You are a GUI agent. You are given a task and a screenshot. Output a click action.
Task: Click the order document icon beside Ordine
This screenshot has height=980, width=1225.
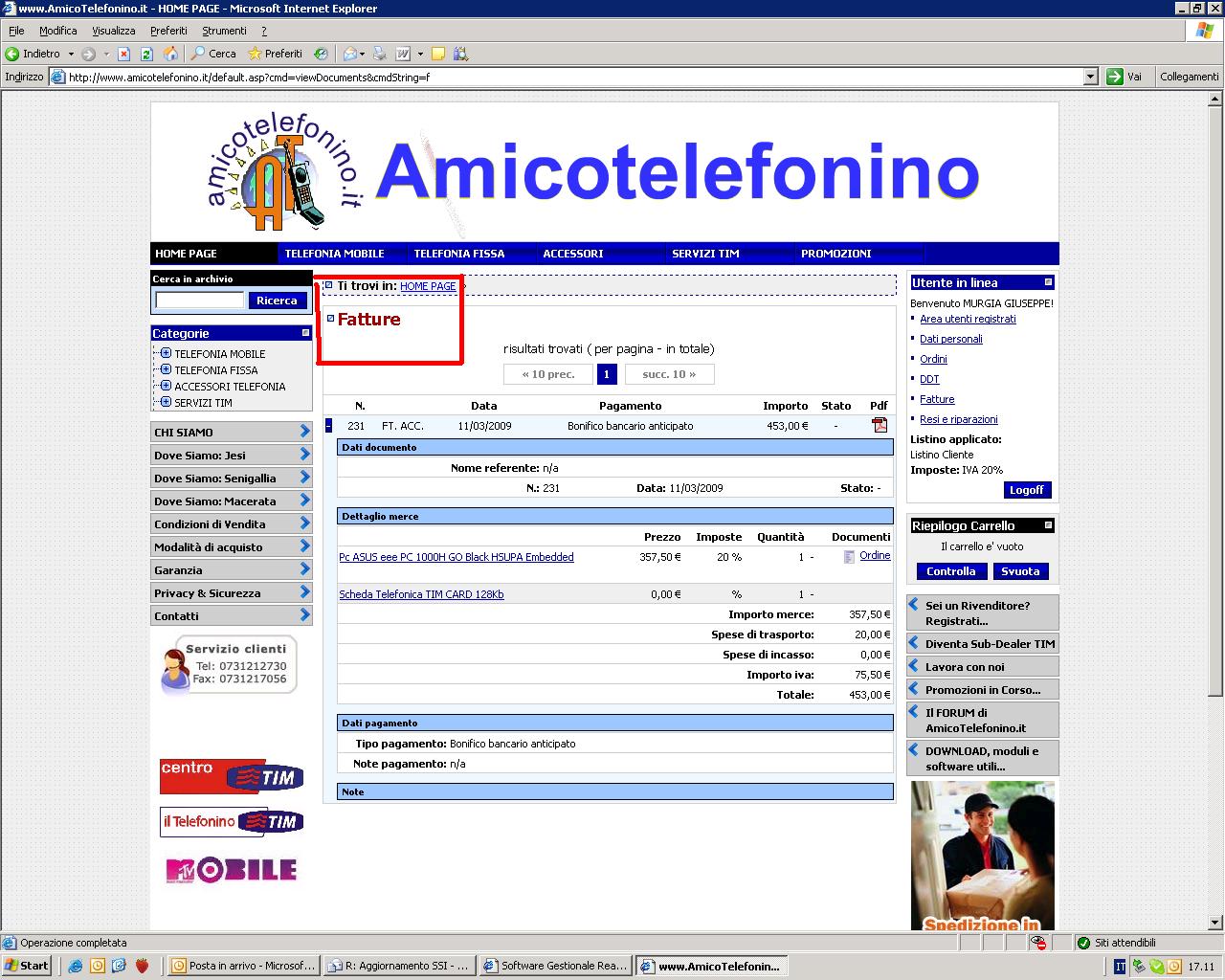[849, 556]
